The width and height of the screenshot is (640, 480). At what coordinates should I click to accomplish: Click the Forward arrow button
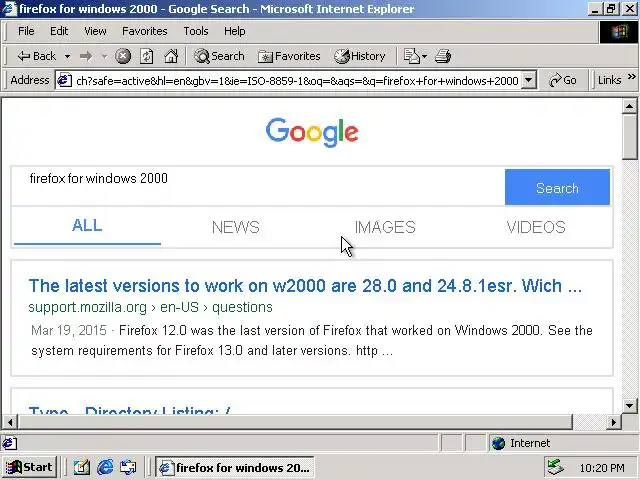click(86, 56)
